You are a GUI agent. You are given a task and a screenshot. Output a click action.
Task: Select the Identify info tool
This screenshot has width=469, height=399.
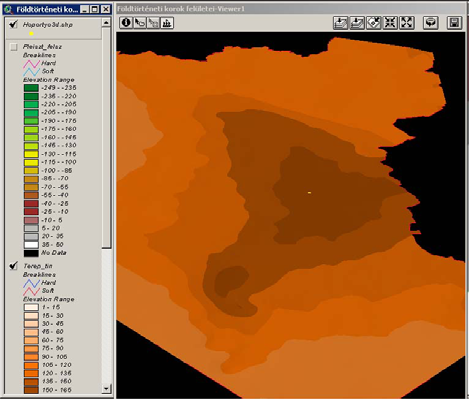pos(126,23)
